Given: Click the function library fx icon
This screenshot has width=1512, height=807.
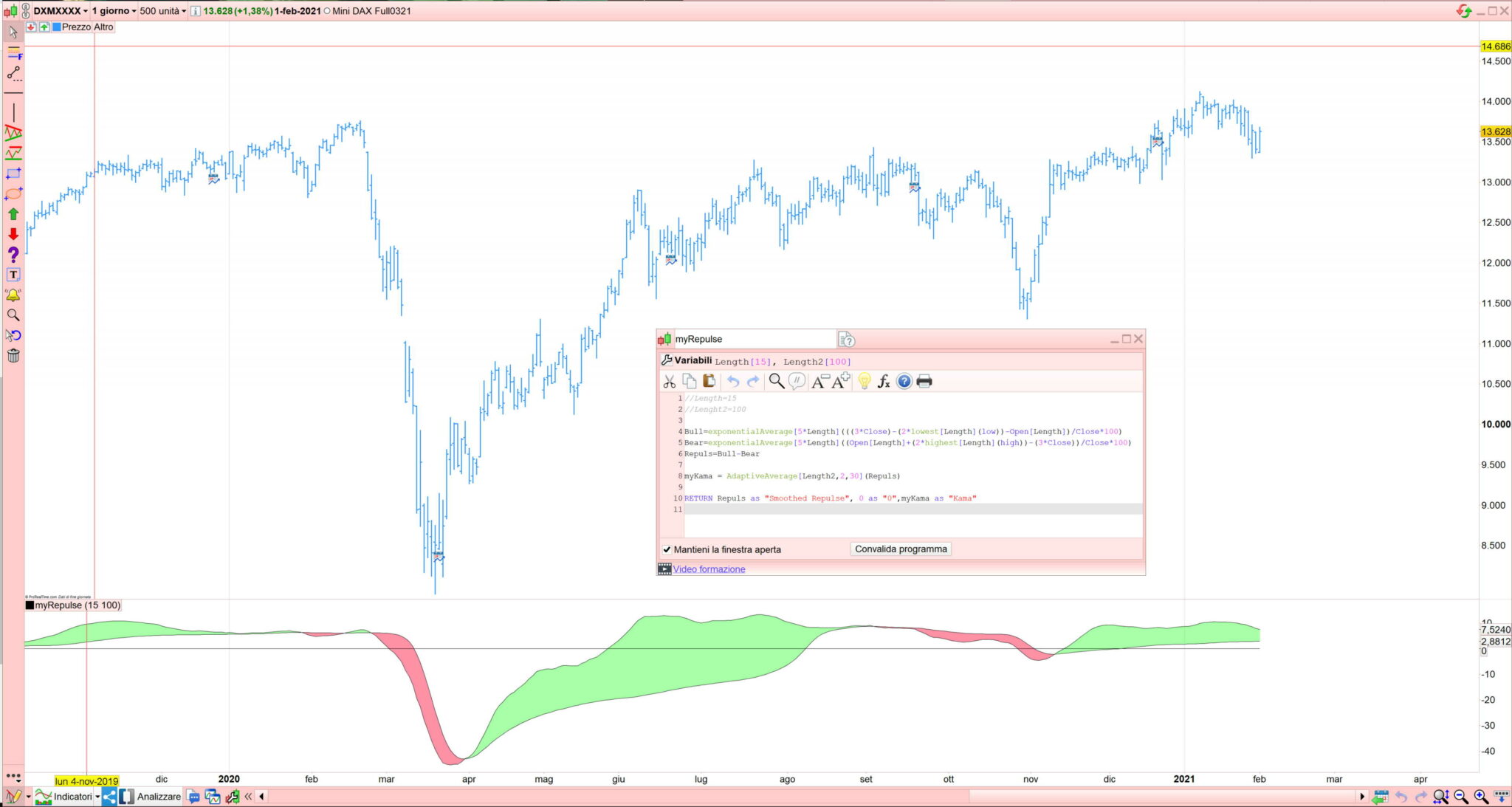Looking at the screenshot, I should (884, 381).
